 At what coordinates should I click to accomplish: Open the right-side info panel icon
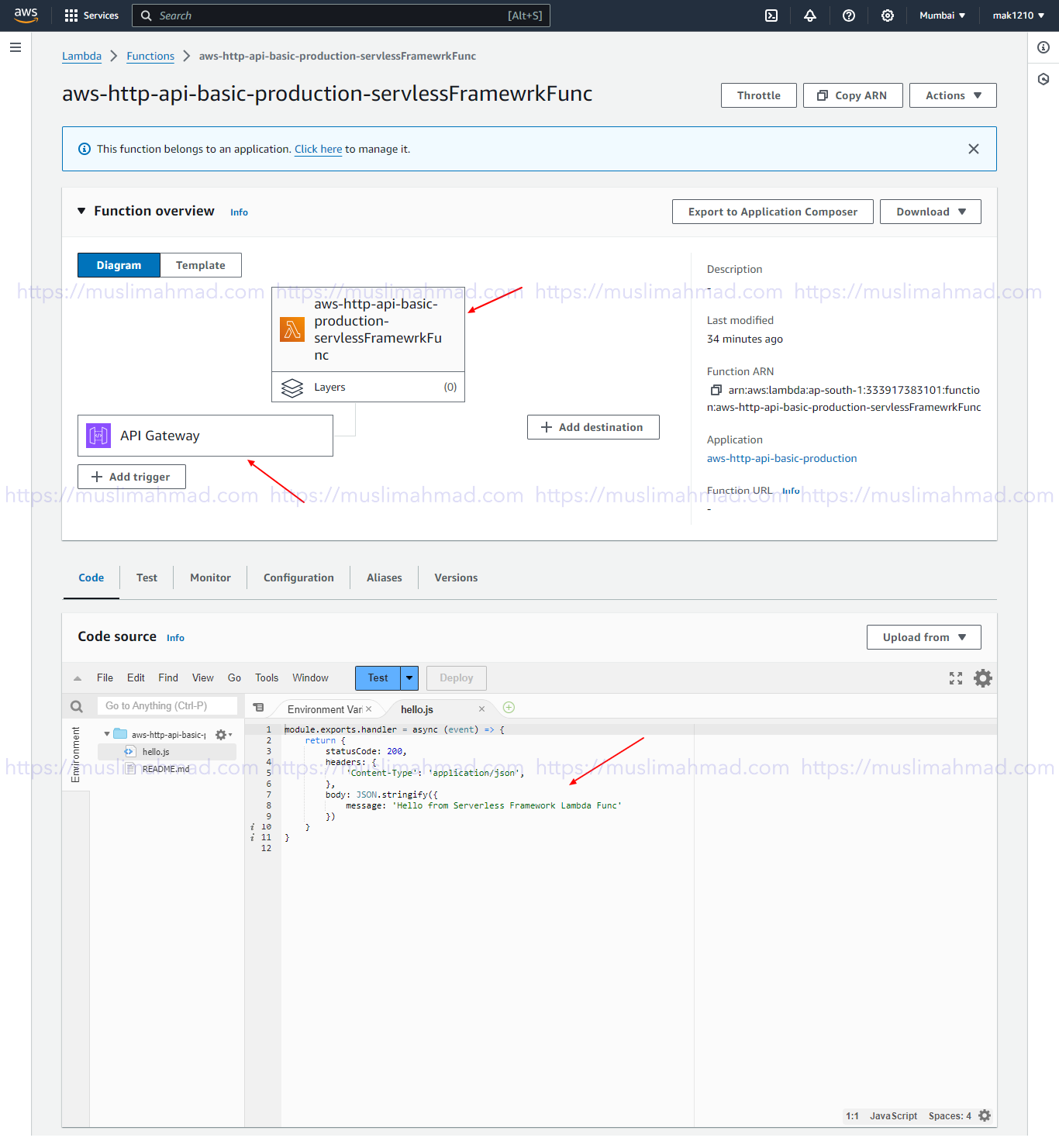click(1043, 47)
